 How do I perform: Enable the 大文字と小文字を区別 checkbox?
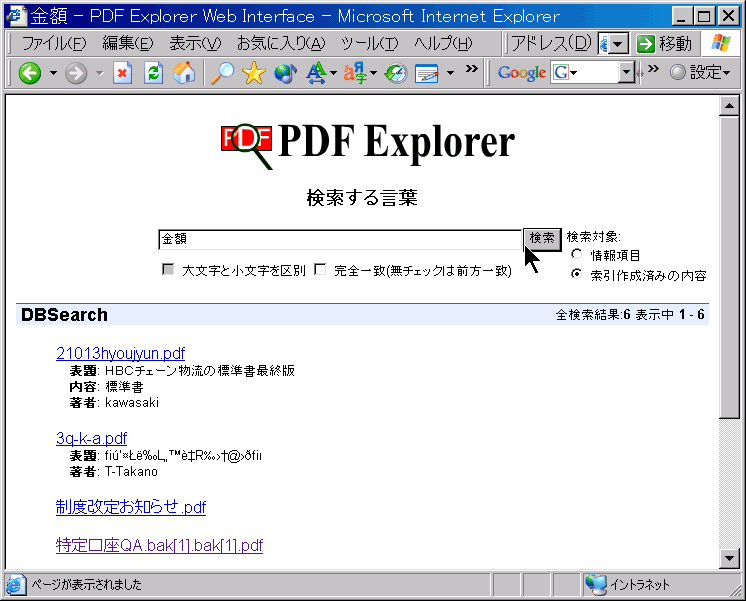[168, 270]
